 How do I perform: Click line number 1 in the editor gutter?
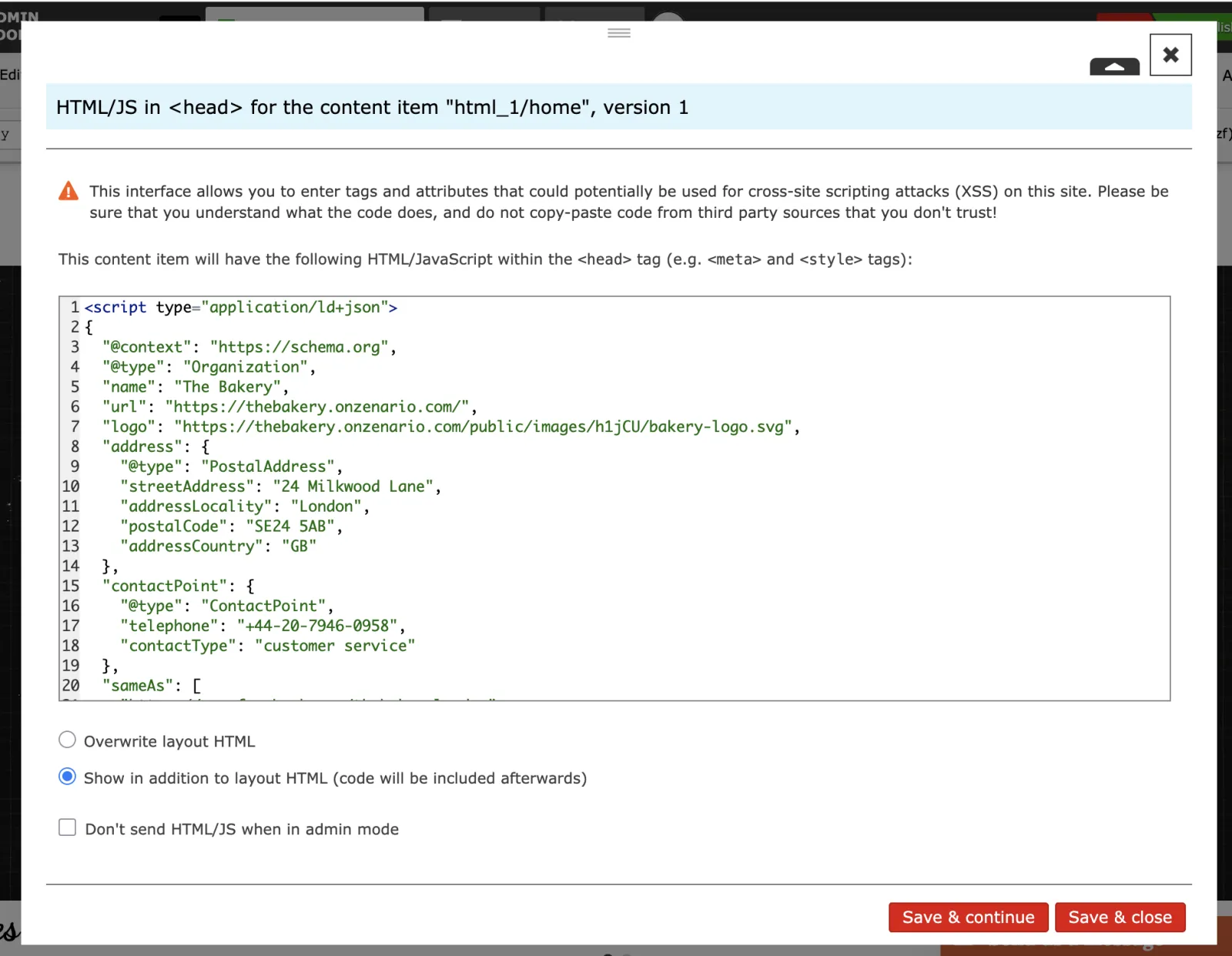(75, 307)
